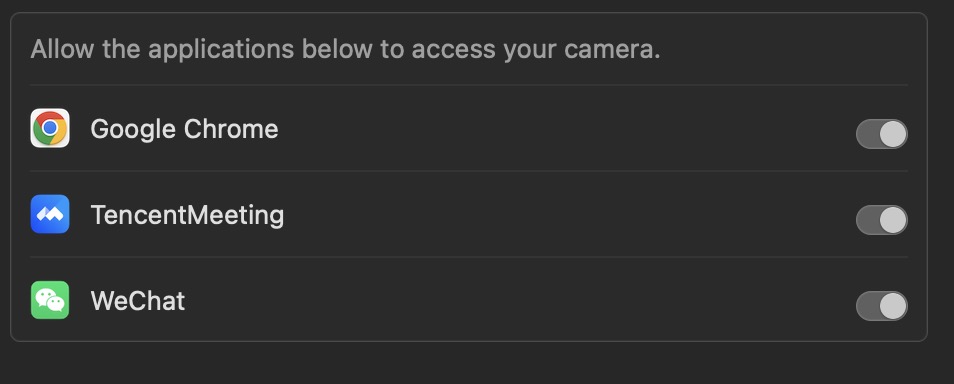
Task: Click the green WeChat app icon
Action: pyautogui.click(x=50, y=300)
